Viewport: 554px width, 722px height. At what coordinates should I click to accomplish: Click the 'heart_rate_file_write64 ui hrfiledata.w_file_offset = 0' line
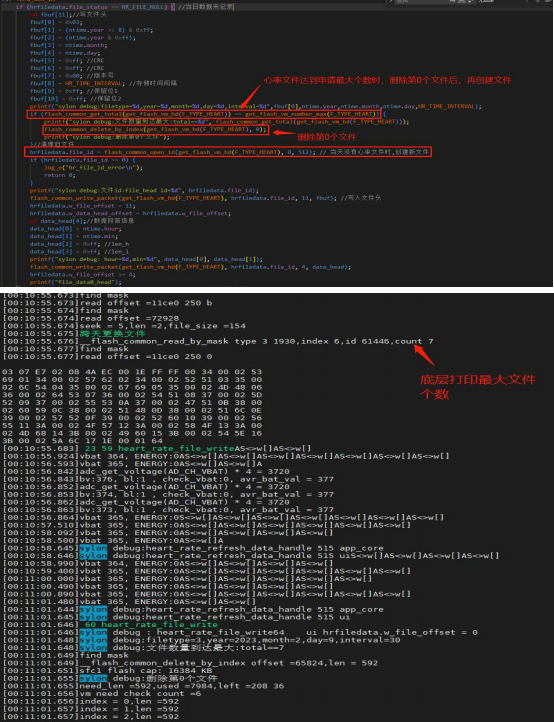[x=240, y=632]
